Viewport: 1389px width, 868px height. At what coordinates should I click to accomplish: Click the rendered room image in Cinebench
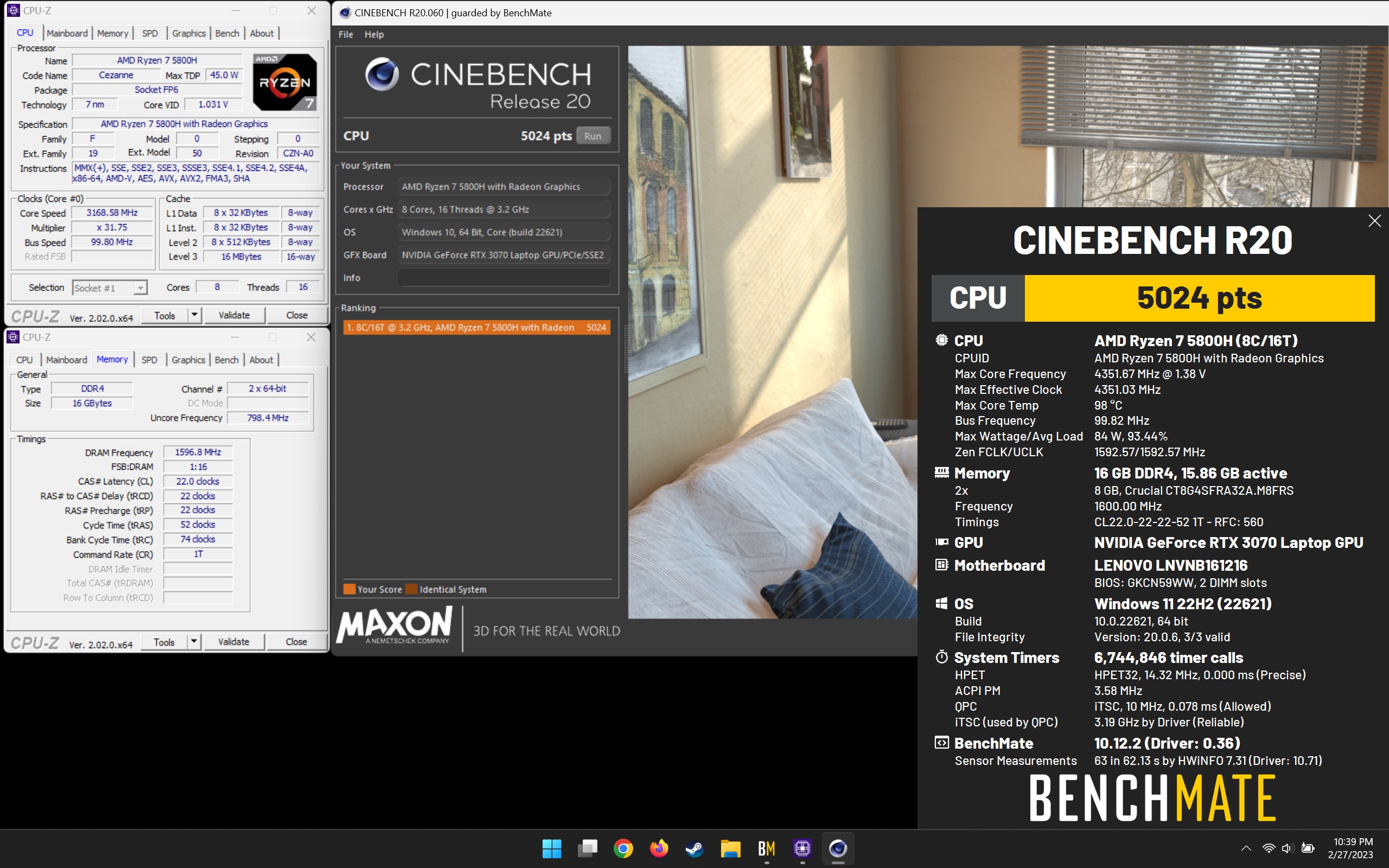(772, 332)
